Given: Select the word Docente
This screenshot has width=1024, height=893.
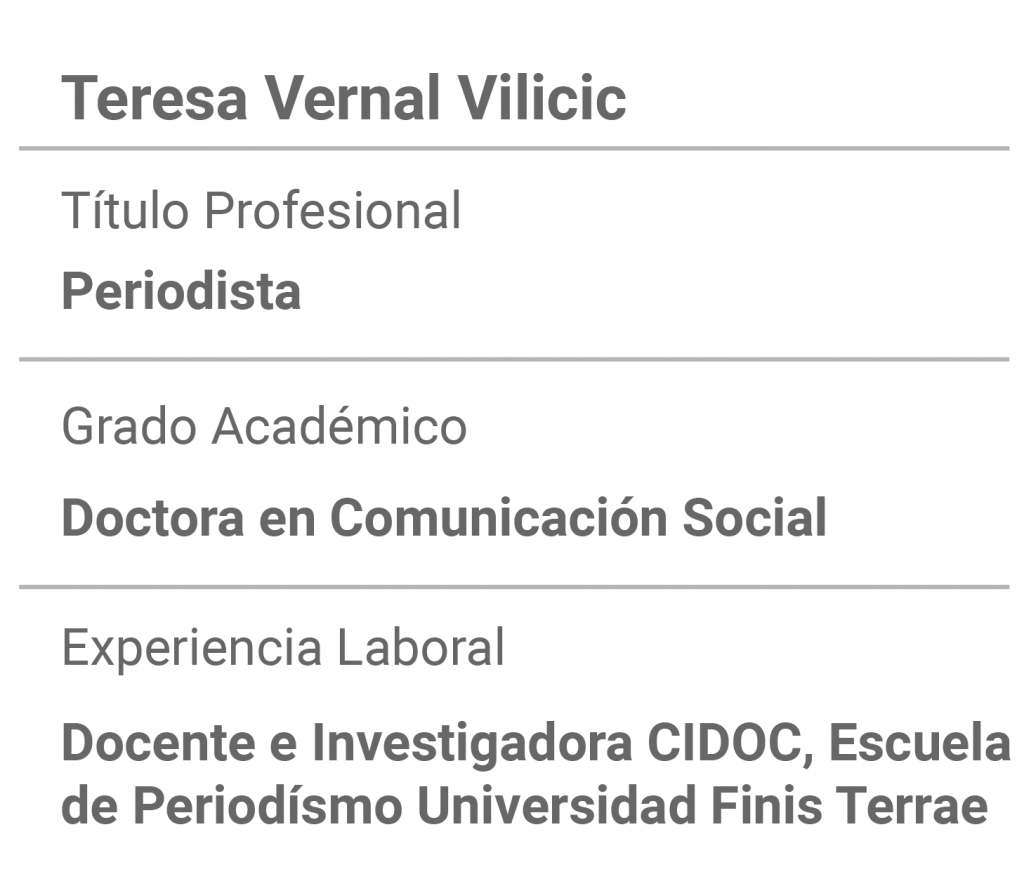Looking at the screenshot, I should coord(158,743).
